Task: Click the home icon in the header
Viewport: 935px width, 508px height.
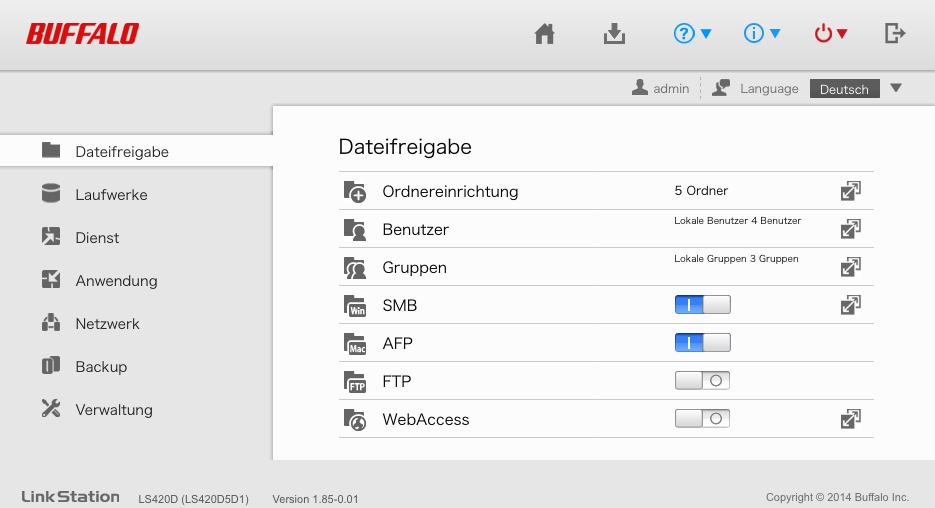Action: (x=544, y=34)
